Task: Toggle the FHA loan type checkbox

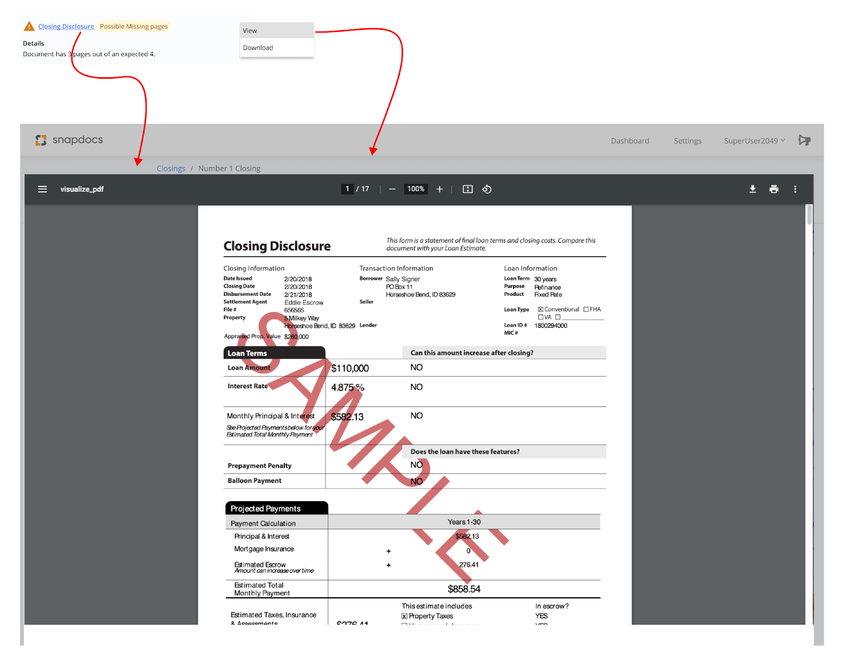Action: pos(586,309)
